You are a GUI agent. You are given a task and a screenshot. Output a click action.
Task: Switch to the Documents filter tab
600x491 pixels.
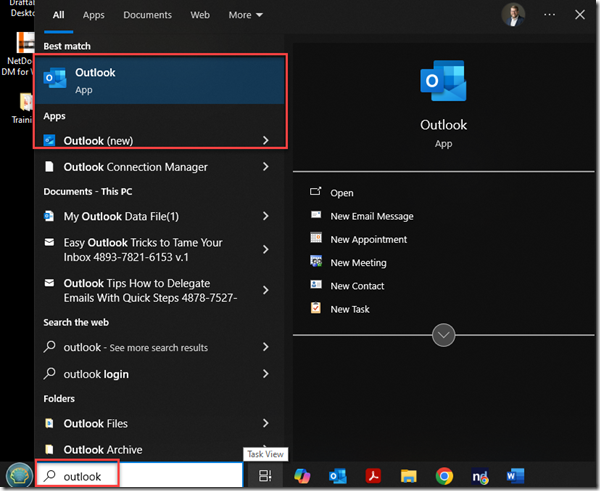[147, 15]
